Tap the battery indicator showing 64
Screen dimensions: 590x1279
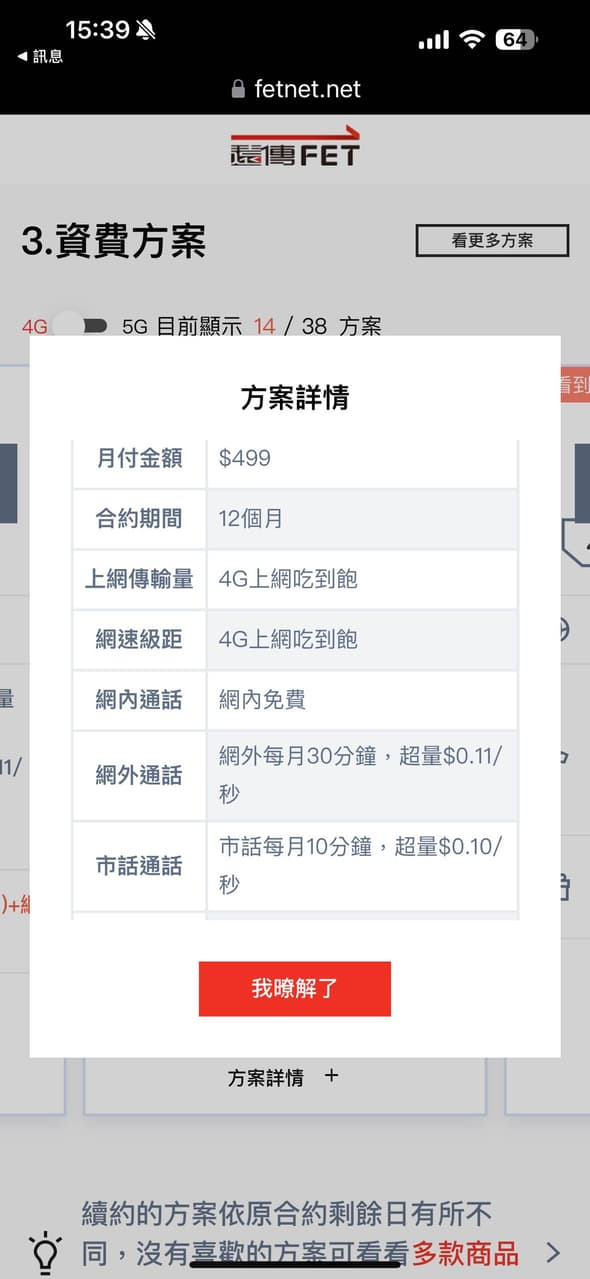516,38
